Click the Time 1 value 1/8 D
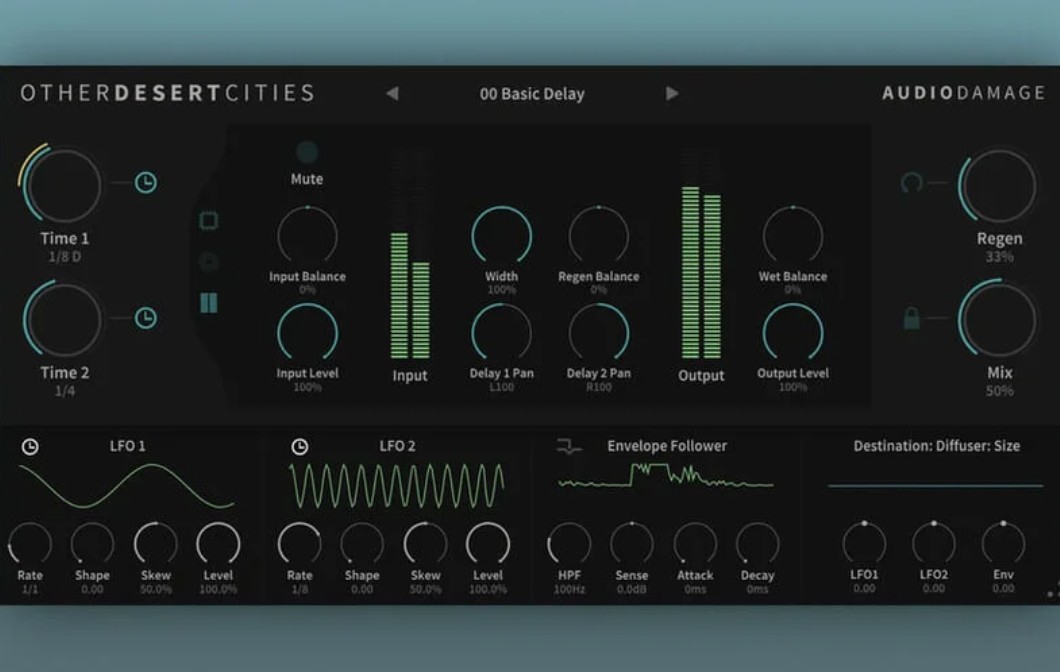The width and height of the screenshot is (1060, 672). [x=64, y=257]
